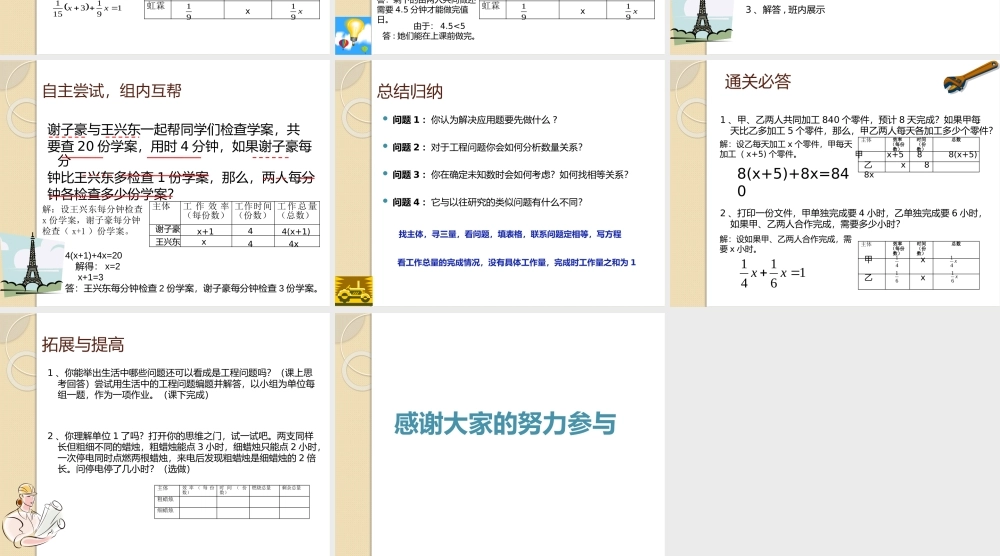Viewport: 1000px width, 556px height.
Task: Click solution text 解:设王兴东每分钟检查
Action: (93, 219)
